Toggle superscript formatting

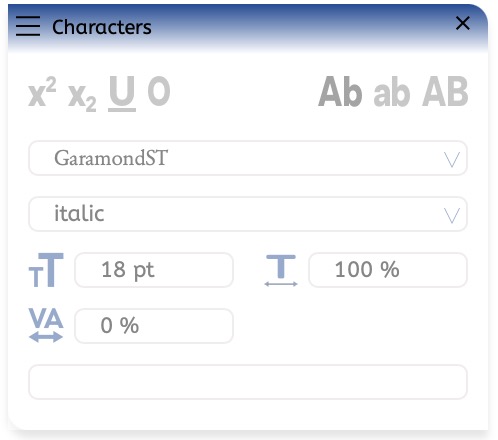tap(42, 92)
